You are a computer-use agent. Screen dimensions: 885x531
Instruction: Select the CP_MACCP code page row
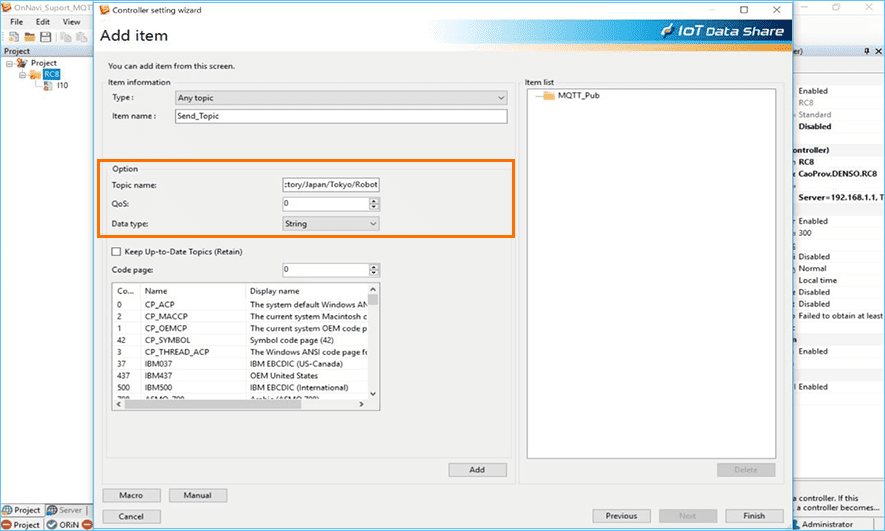(240, 317)
